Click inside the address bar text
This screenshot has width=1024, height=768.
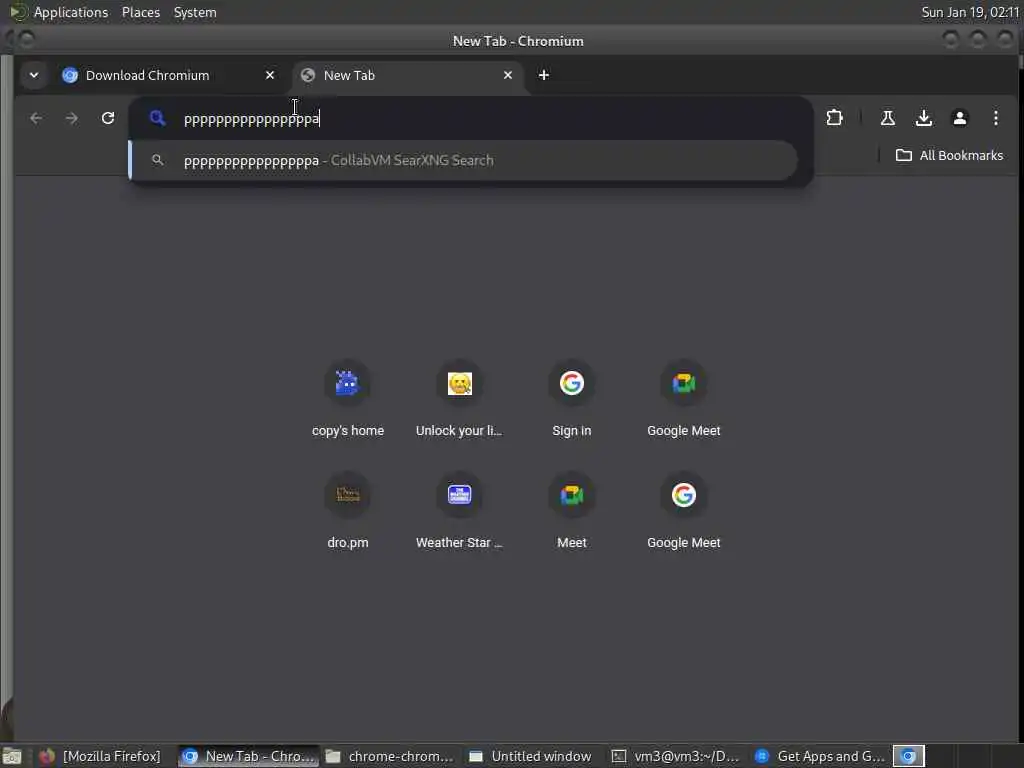point(251,119)
